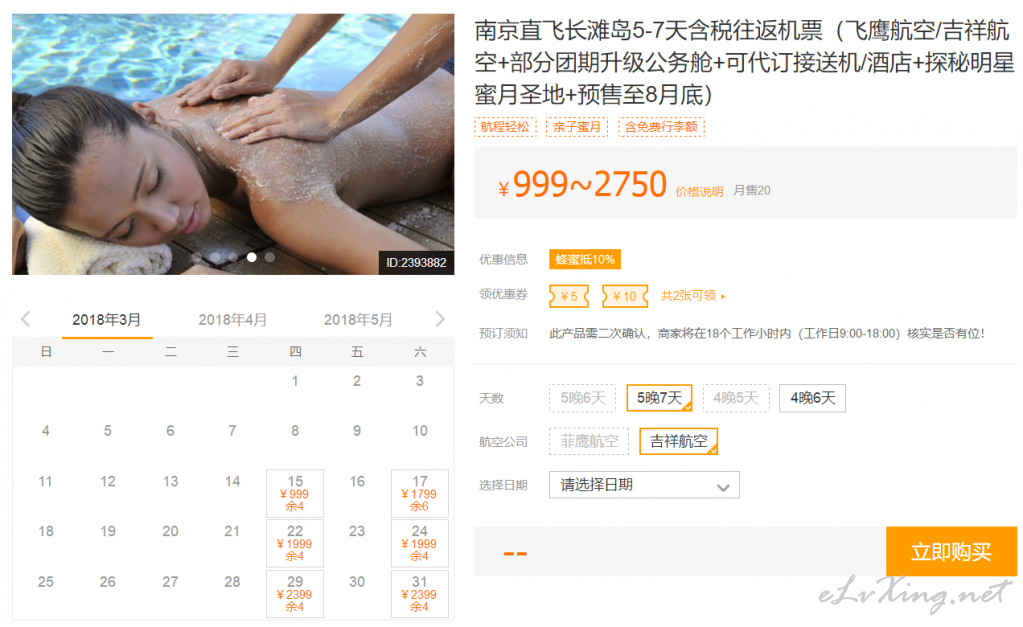The image size is (1023, 627).
Task: Go to previous month in calendar
Action: [x=26, y=319]
